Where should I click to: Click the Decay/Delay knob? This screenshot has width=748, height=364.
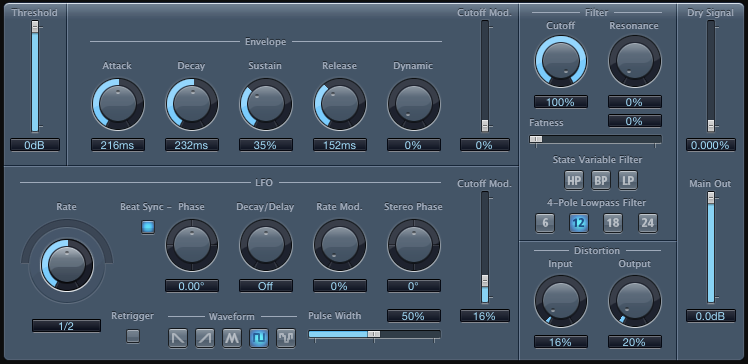266,245
